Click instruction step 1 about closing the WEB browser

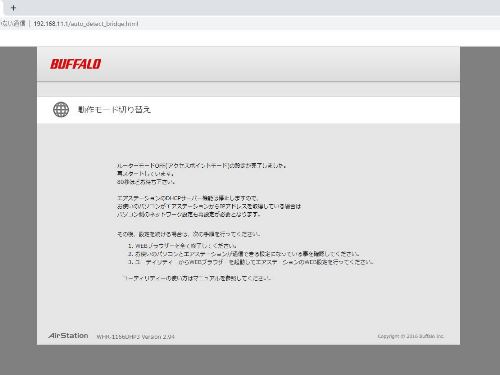click(x=183, y=246)
